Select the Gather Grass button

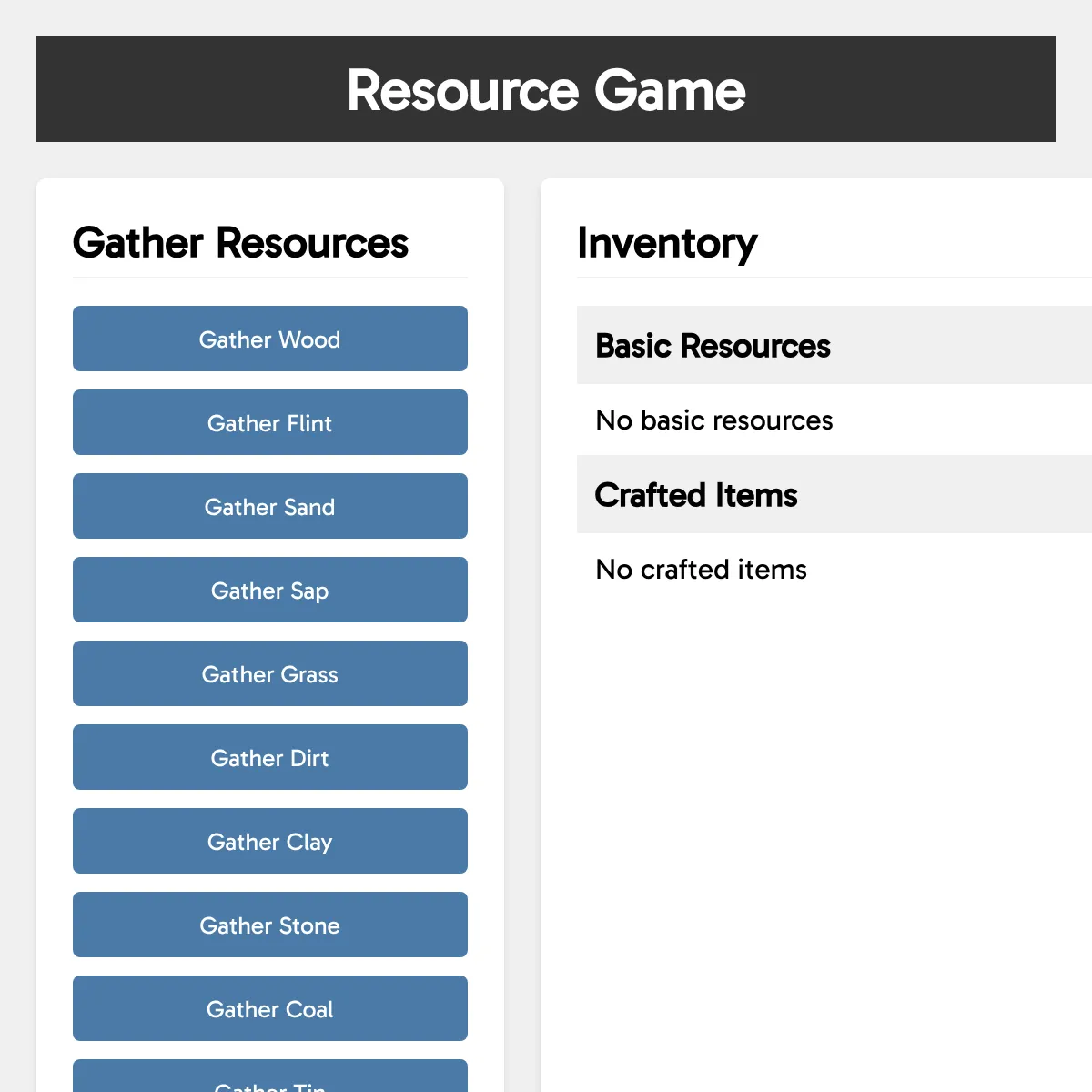point(269,673)
